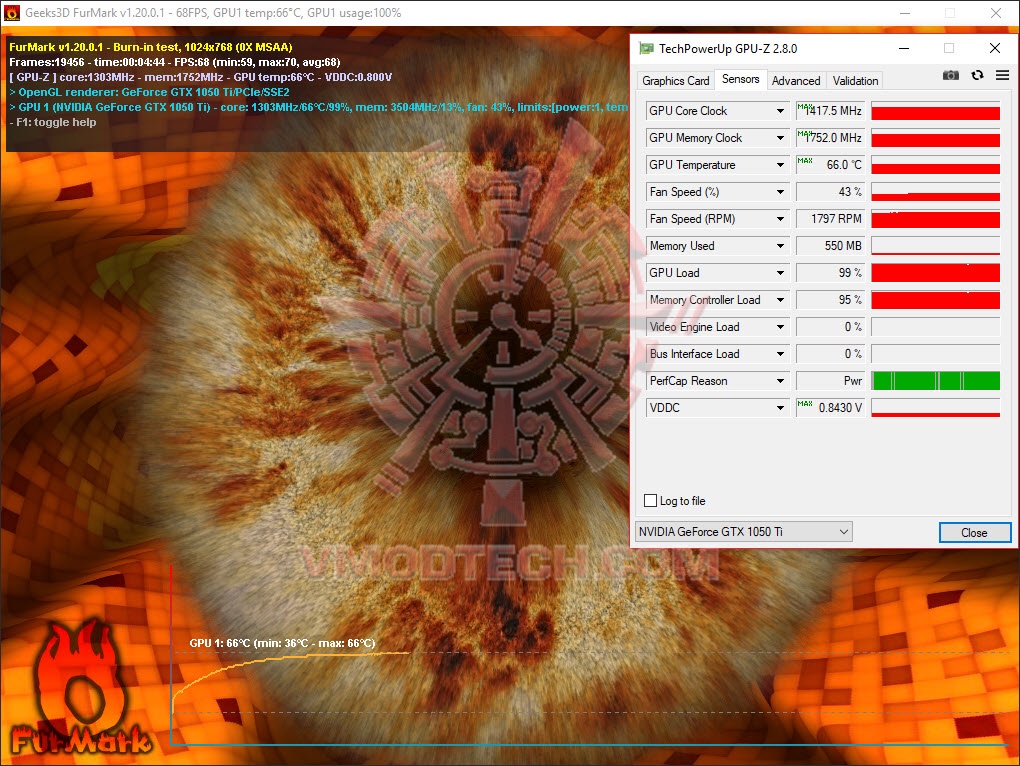Expand the Video Engine Load dropdown
Image resolution: width=1020 pixels, height=766 pixels.
click(780, 327)
